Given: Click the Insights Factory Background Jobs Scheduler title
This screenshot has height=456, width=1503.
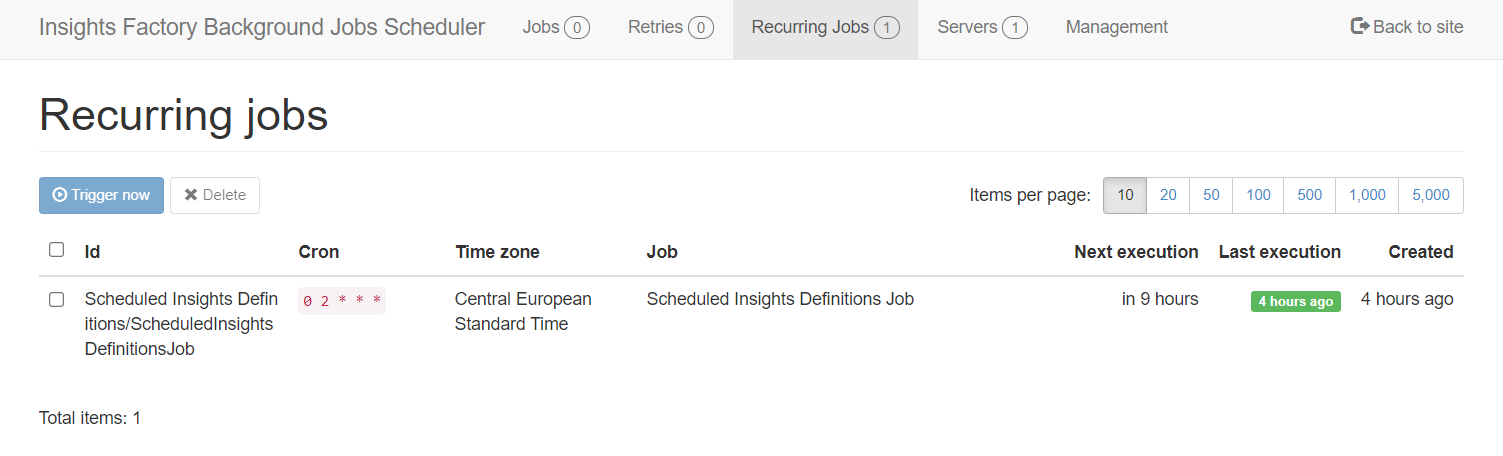Looking at the screenshot, I should [x=262, y=28].
